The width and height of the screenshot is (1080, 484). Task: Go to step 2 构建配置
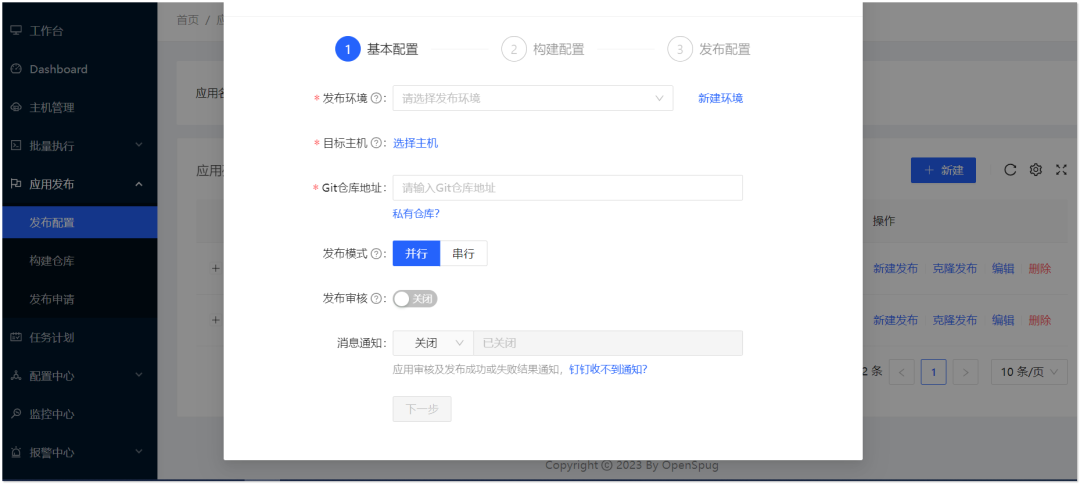pos(543,50)
